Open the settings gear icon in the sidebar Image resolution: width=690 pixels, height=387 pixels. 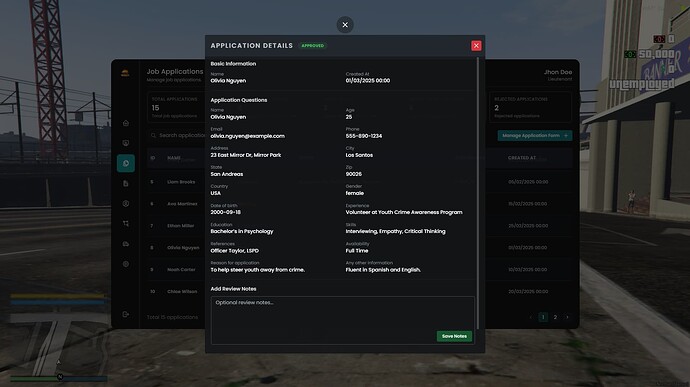click(x=126, y=264)
